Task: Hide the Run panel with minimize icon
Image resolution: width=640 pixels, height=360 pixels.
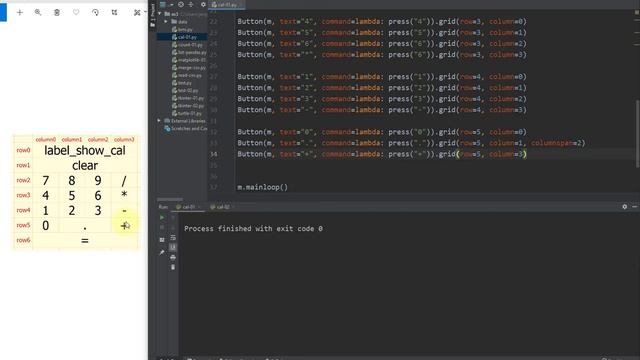Action: (635, 207)
